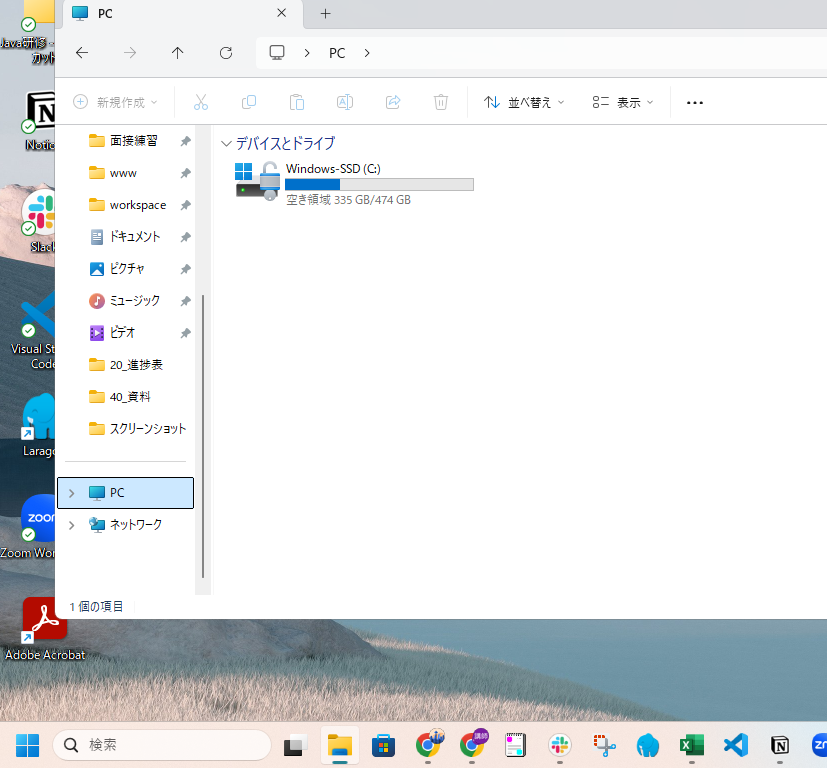Open the 表示 view menu

coord(622,102)
